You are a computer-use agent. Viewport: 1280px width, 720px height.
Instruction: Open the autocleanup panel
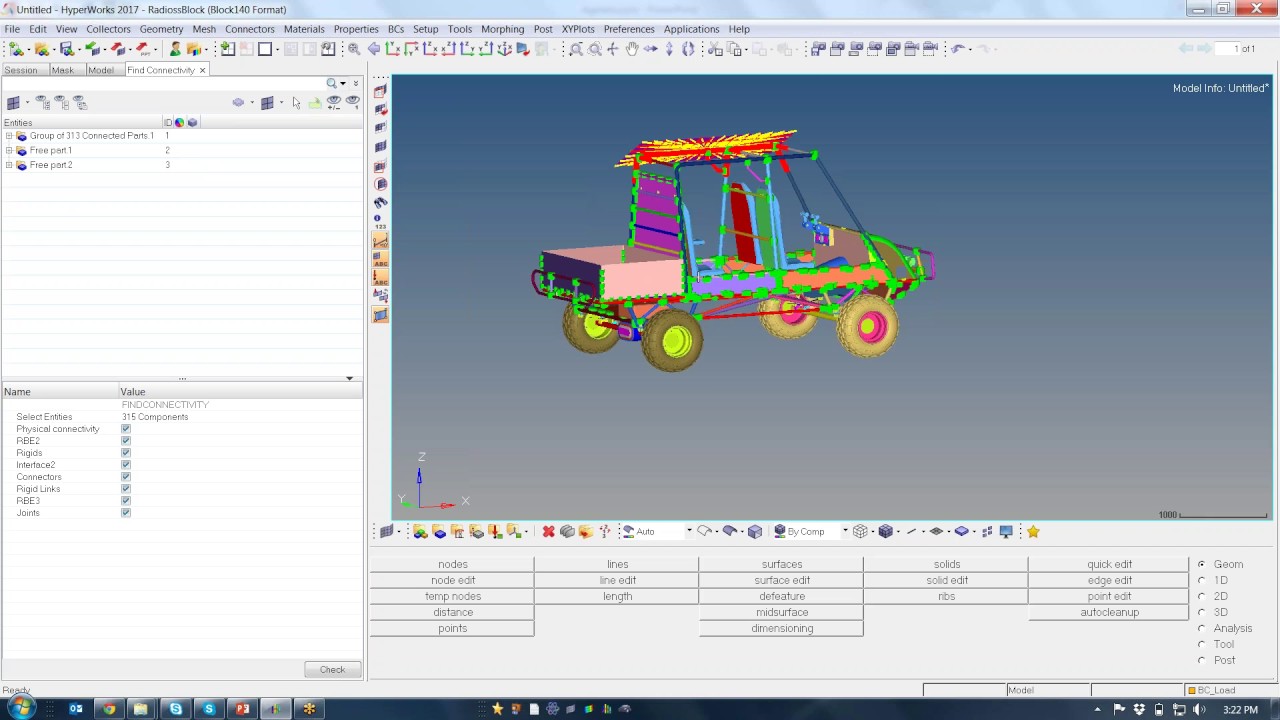coord(1109,612)
